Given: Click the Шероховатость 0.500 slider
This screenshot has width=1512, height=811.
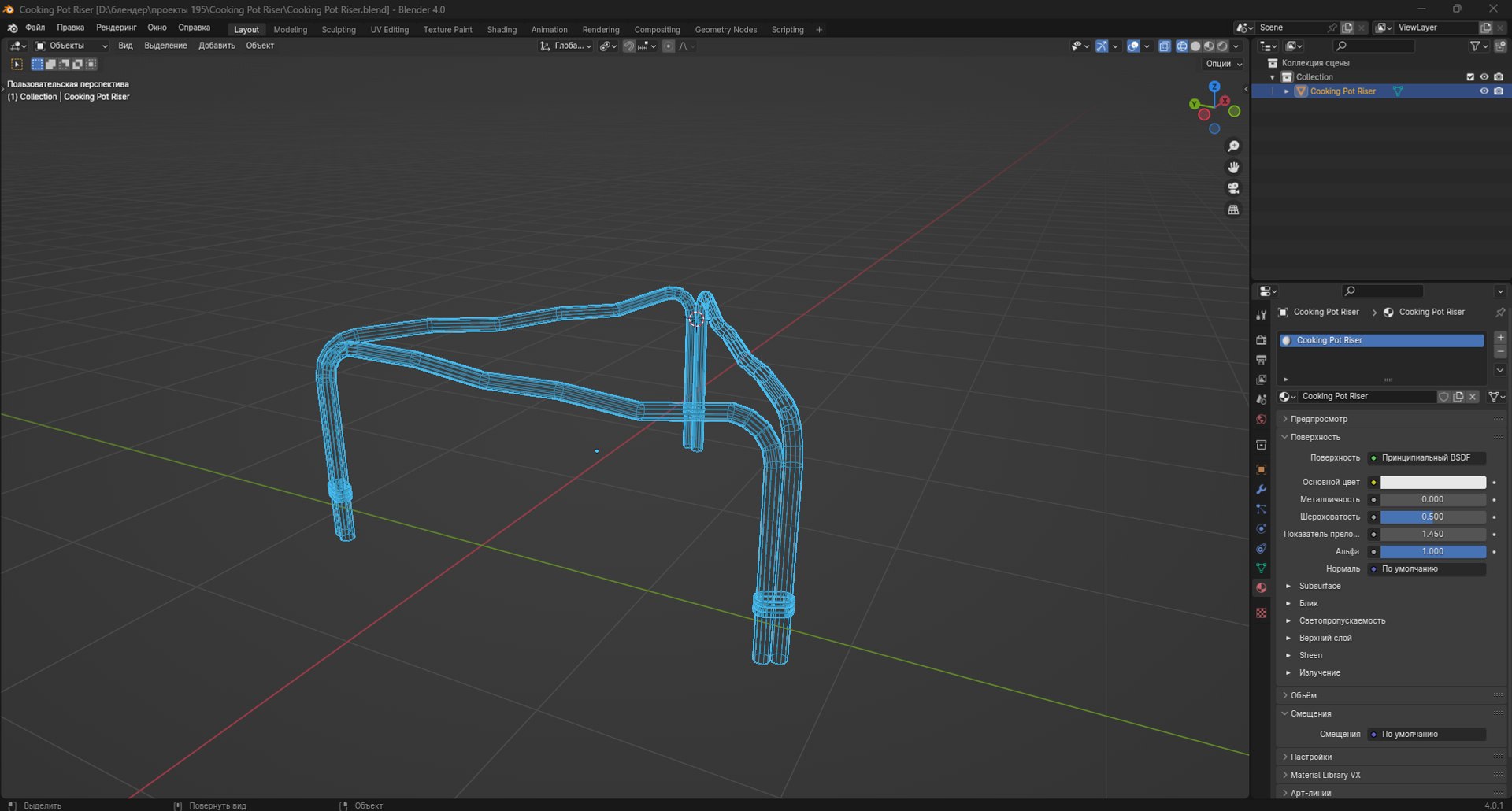Looking at the screenshot, I should coord(1432,517).
